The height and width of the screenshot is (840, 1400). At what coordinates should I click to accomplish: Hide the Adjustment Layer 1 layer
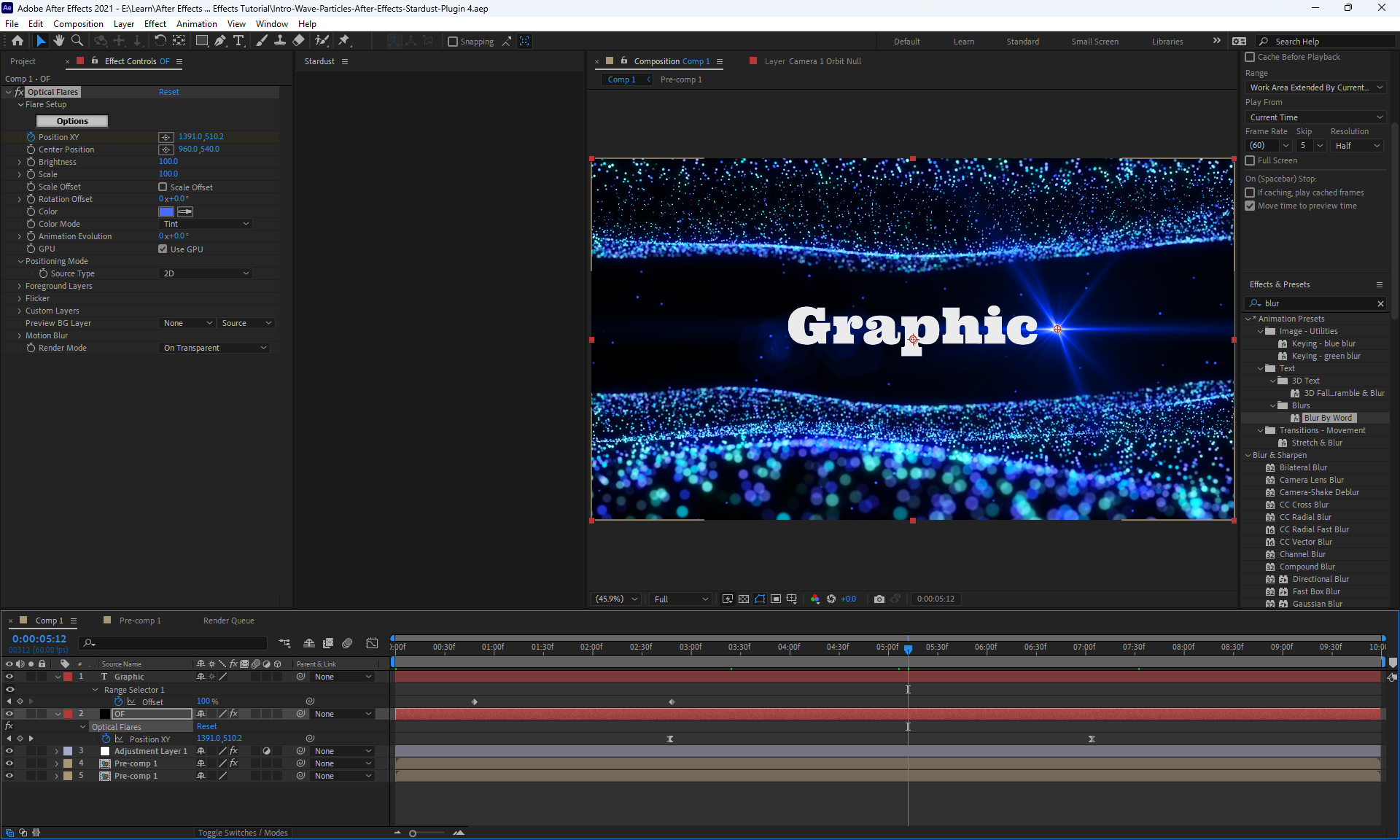[9, 751]
